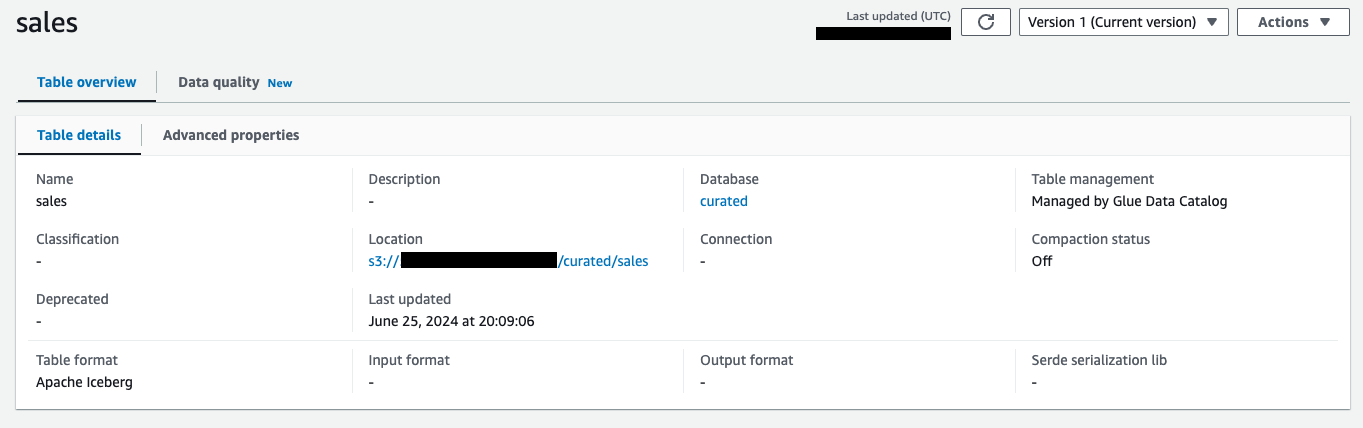Click the Serde serialization lib label
The height and width of the screenshot is (428, 1363).
click(1099, 360)
